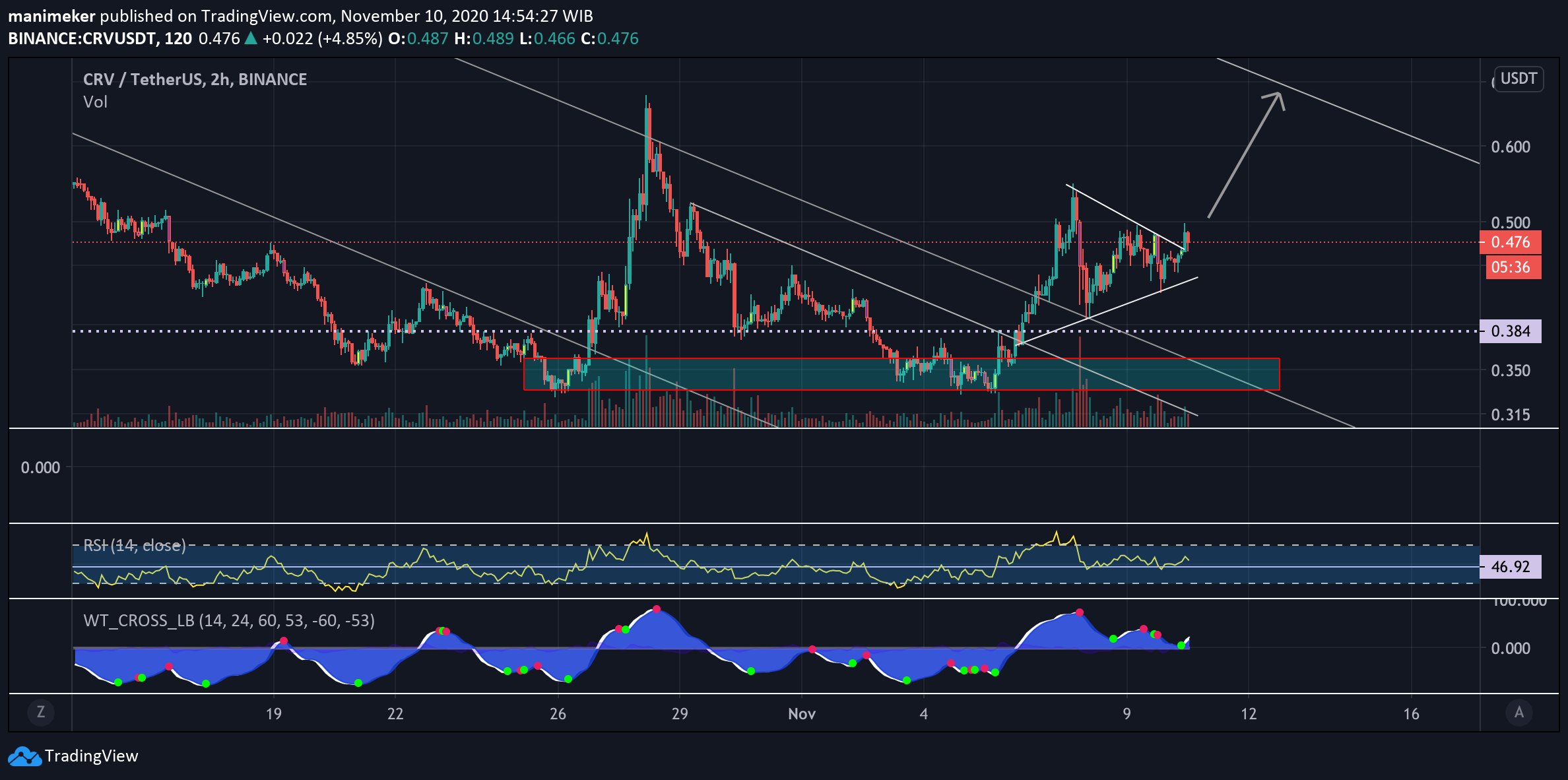Click the 0.500 price axis label
This screenshot has width=1568, height=780.
pos(1511,222)
